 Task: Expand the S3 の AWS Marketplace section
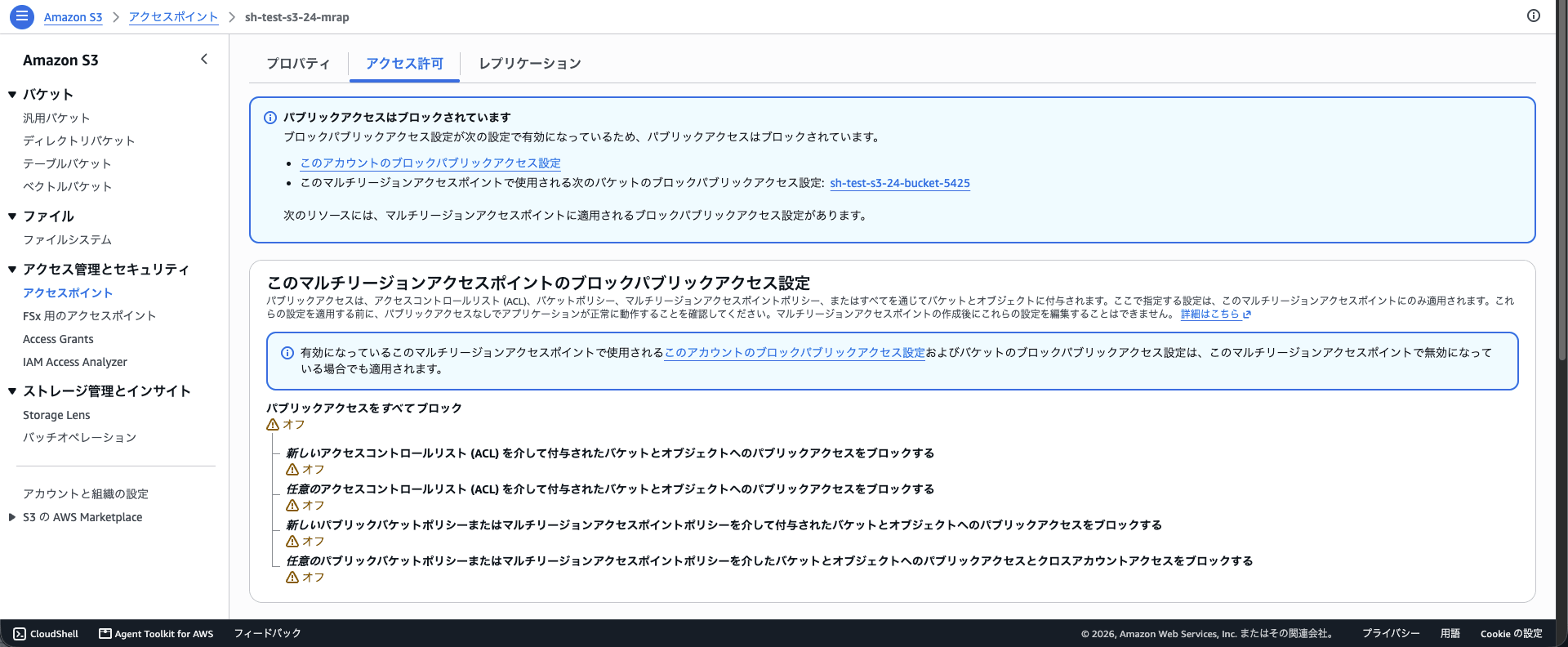click(x=12, y=517)
